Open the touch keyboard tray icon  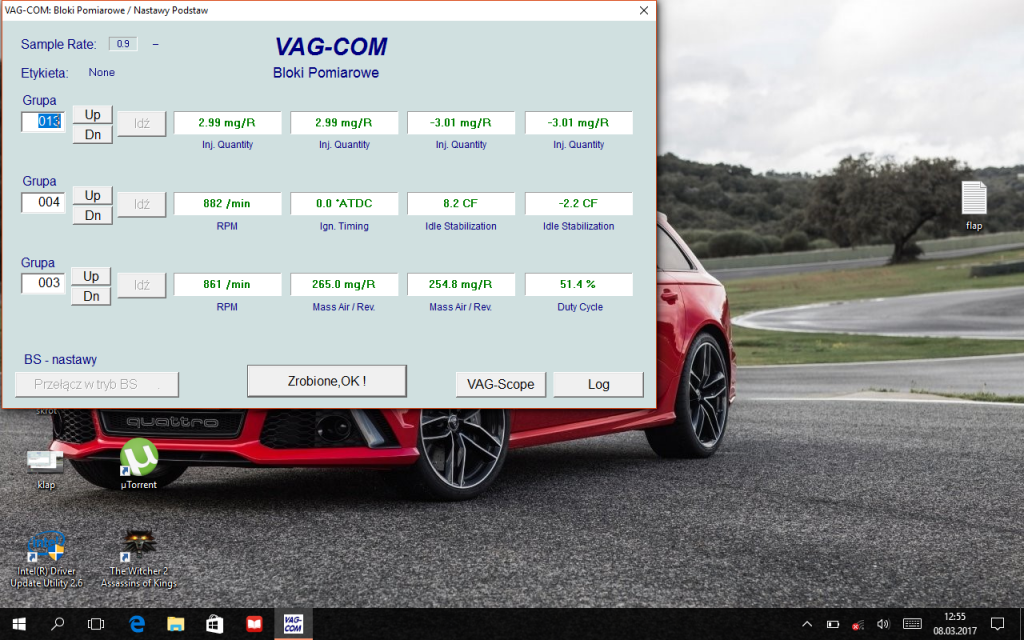(x=912, y=624)
